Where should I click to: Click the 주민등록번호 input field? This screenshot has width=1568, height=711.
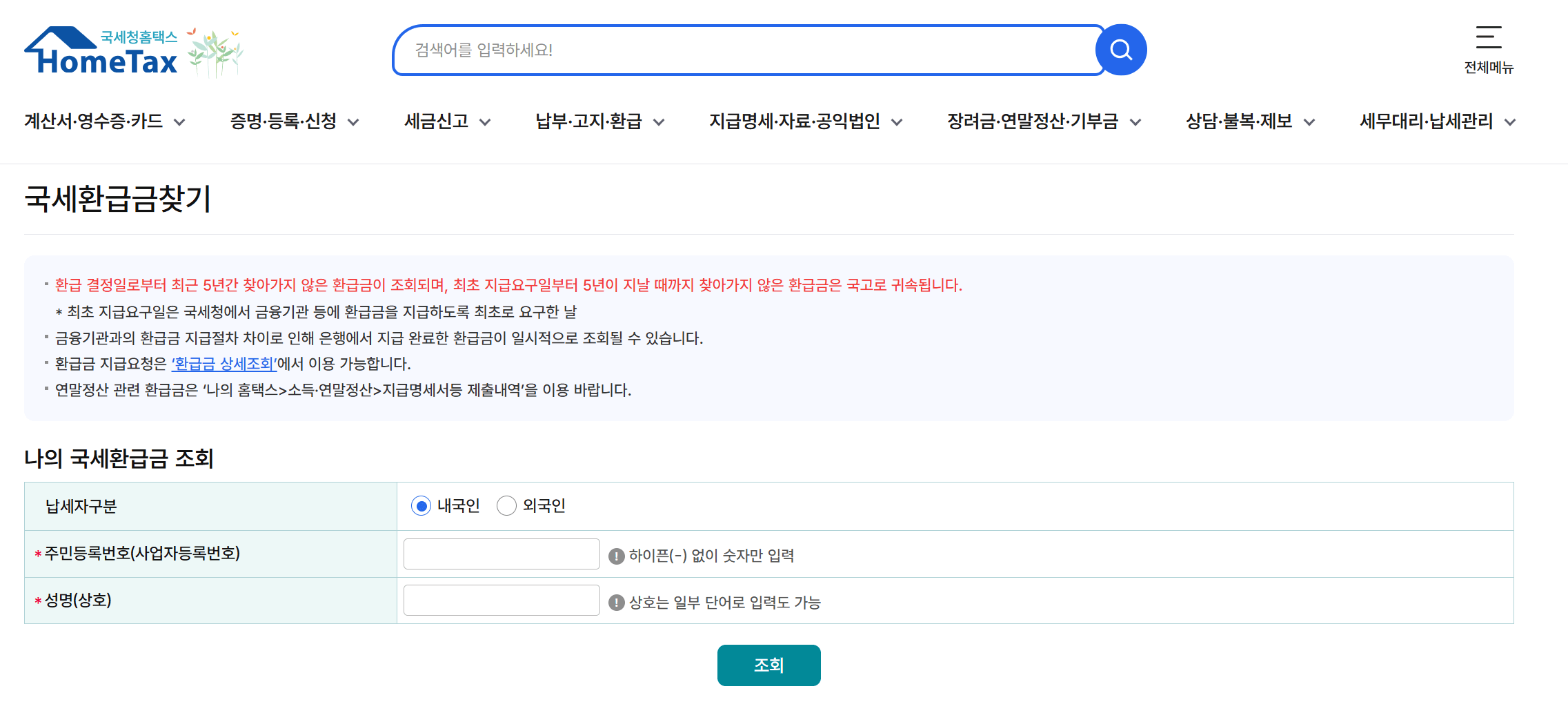(502, 554)
